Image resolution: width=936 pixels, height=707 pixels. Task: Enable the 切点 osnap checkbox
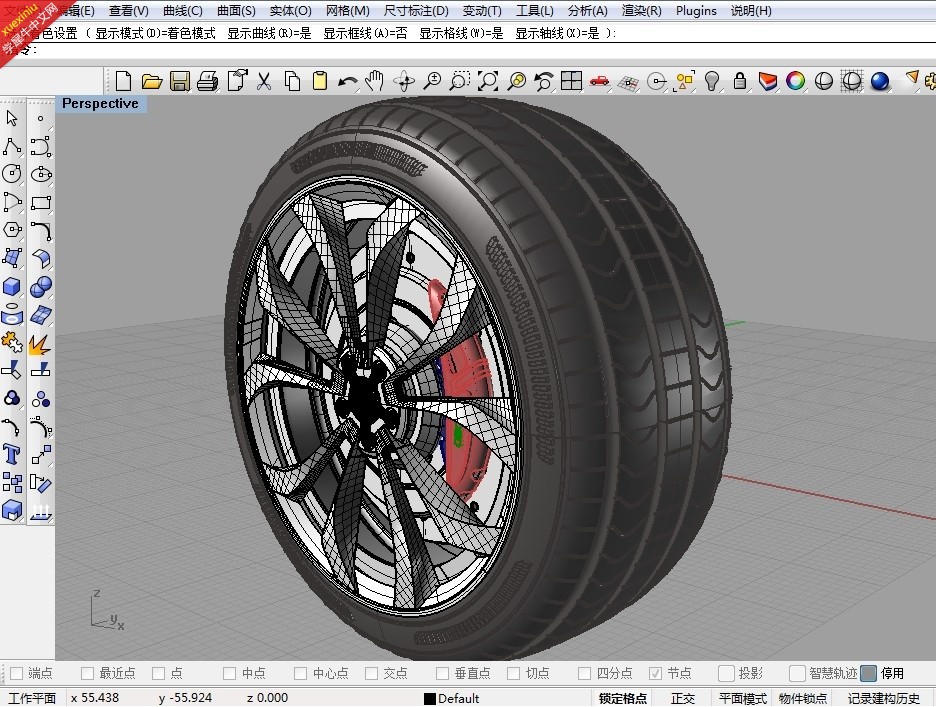(513, 674)
